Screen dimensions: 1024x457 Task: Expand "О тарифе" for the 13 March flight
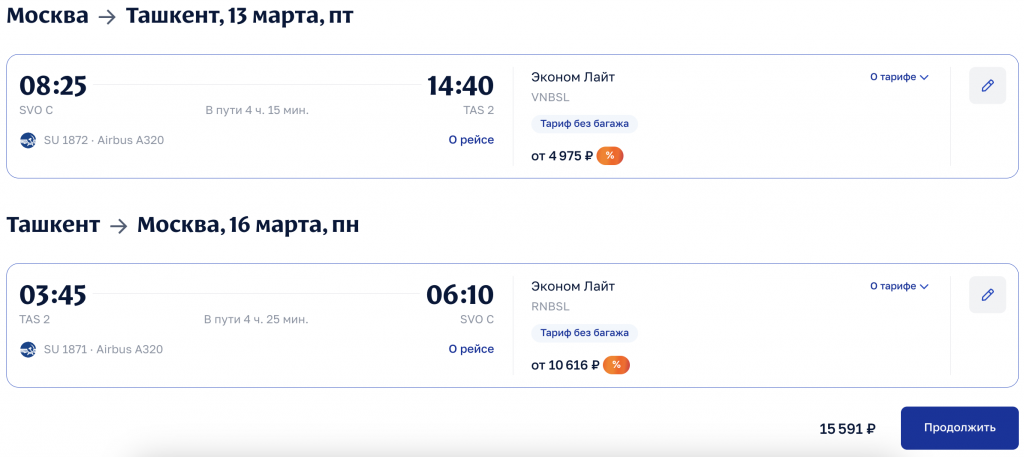[899, 77]
